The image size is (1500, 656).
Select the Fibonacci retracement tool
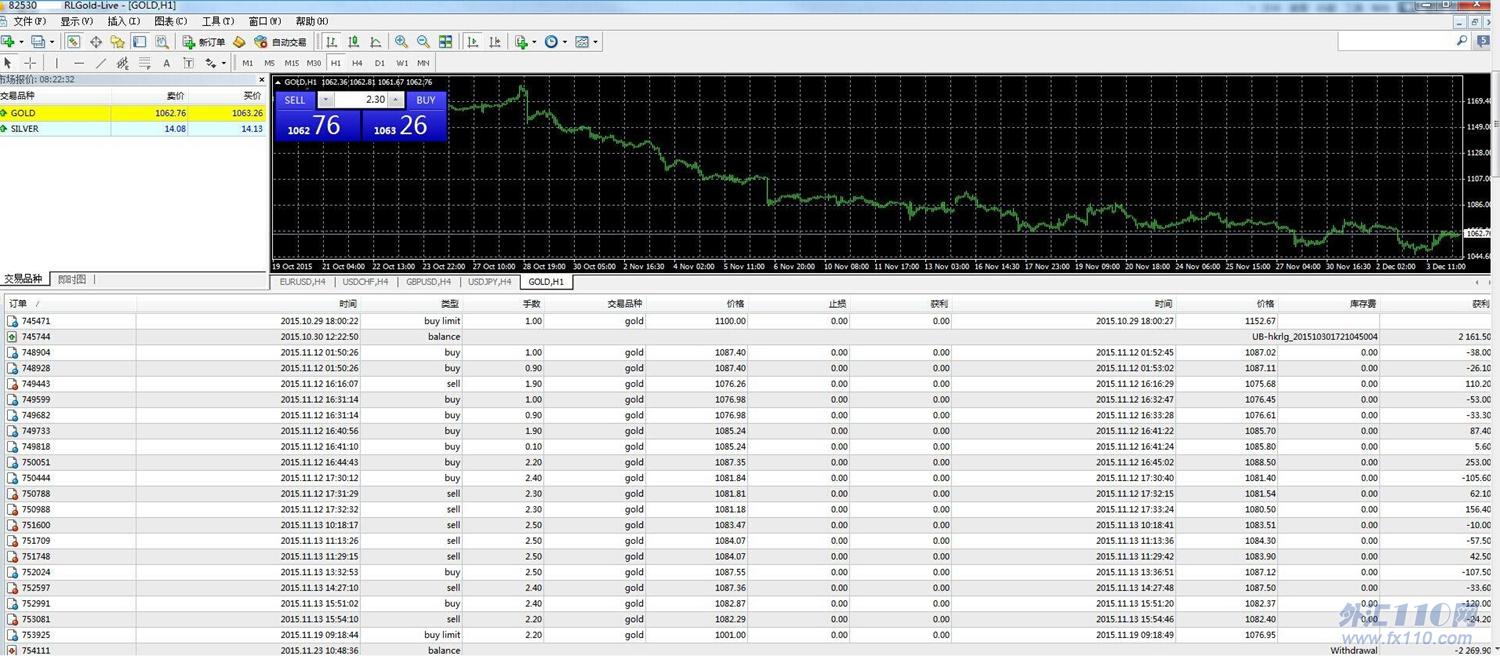click(145, 63)
